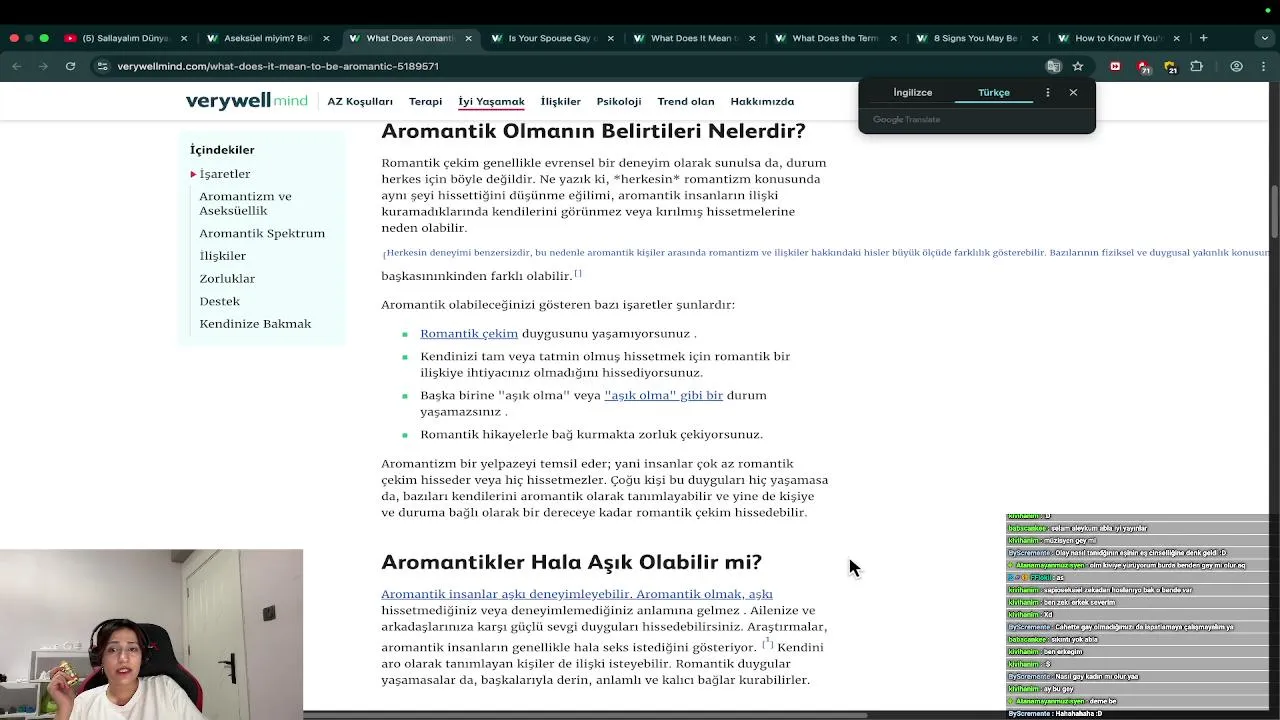
Task: Open the yellow shield extension icon
Action: (1170, 67)
